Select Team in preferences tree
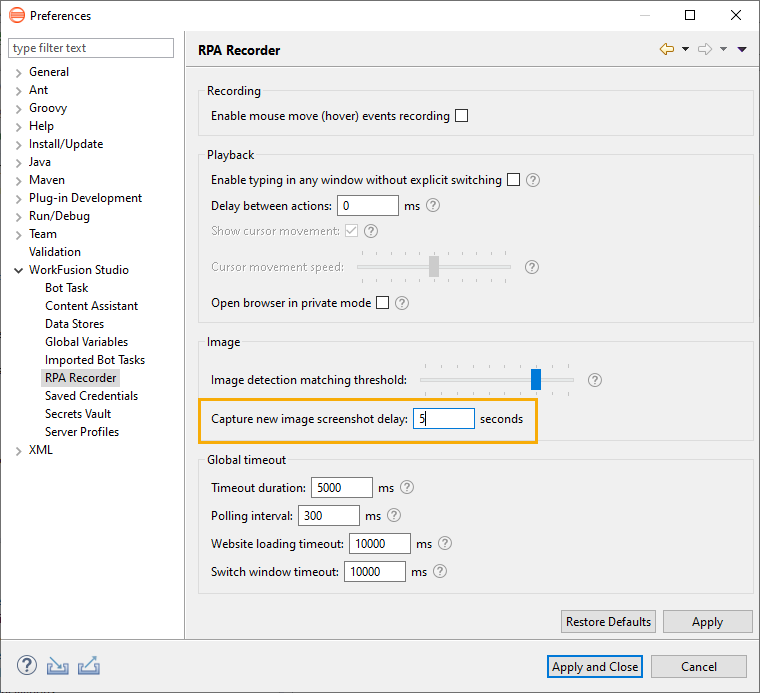The width and height of the screenshot is (760, 693). (x=43, y=234)
